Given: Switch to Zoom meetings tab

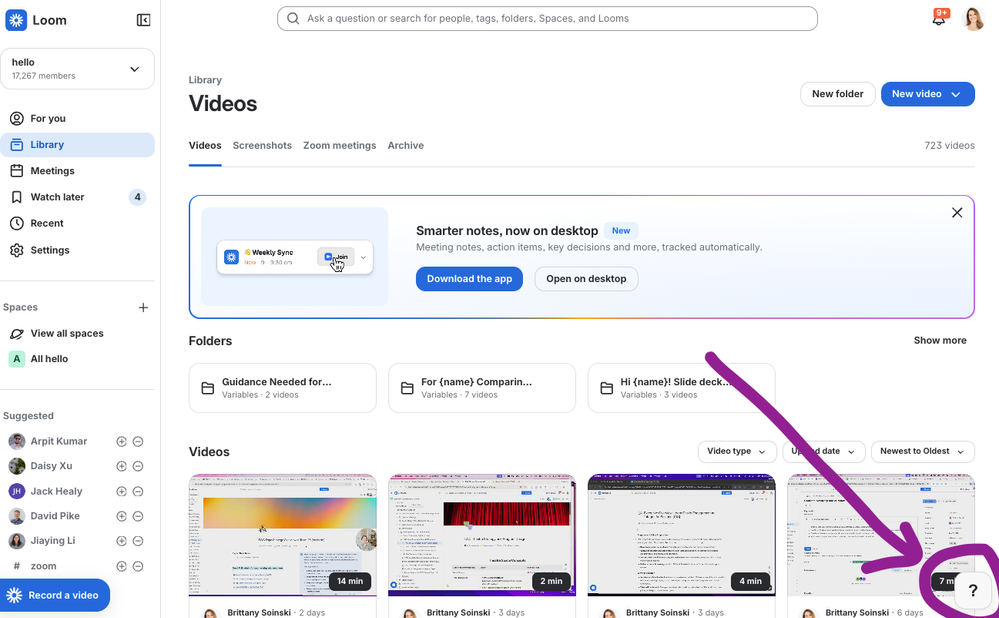Looking at the screenshot, I should click(340, 145).
